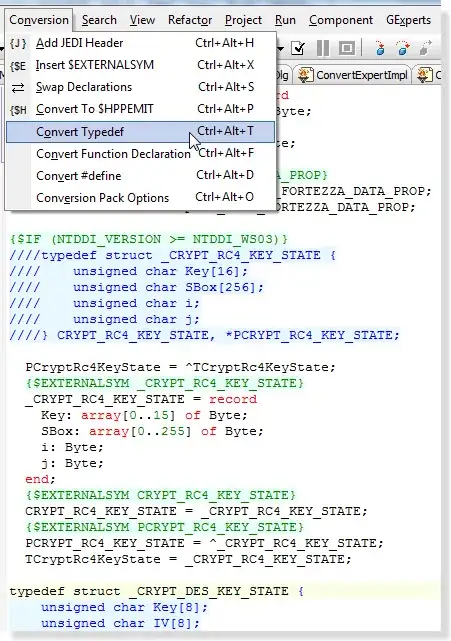Click the '} CRYPT_RC4_KEY_STATE, *PCRYPT_RC4_KEY_STATE;' line

[x=204, y=335]
